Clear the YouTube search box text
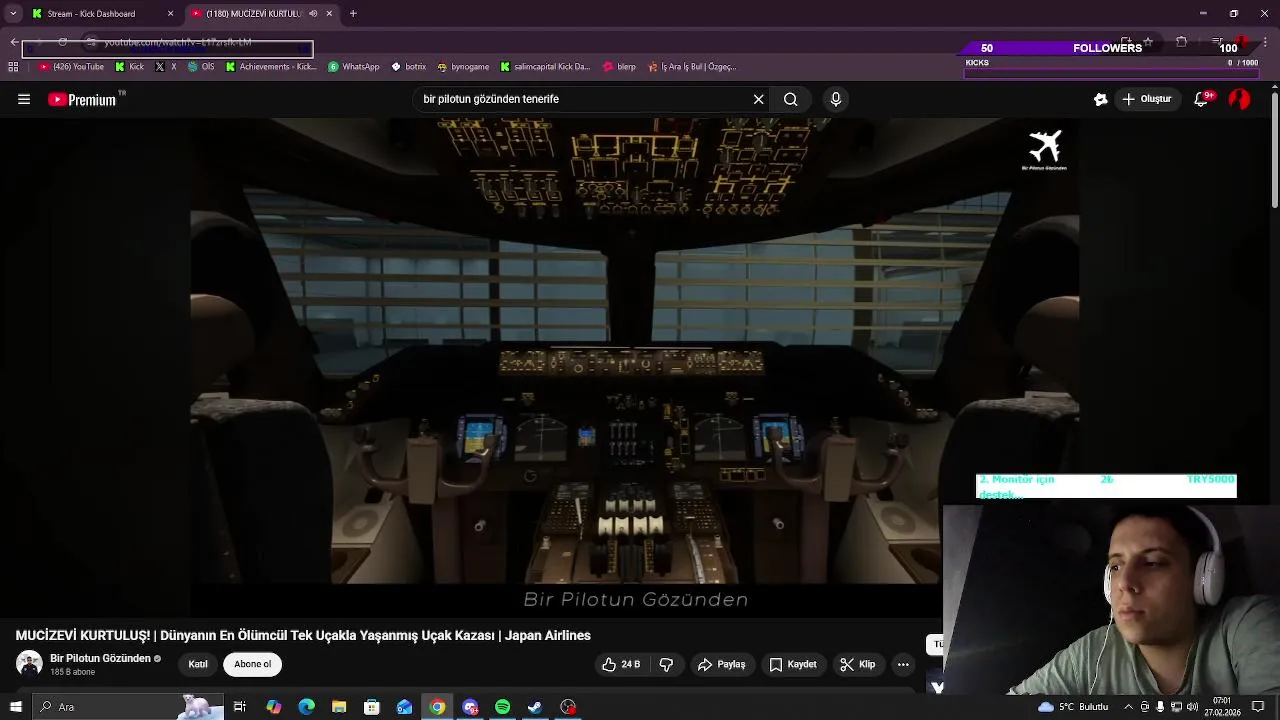1280x720 pixels. tap(758, 99)
